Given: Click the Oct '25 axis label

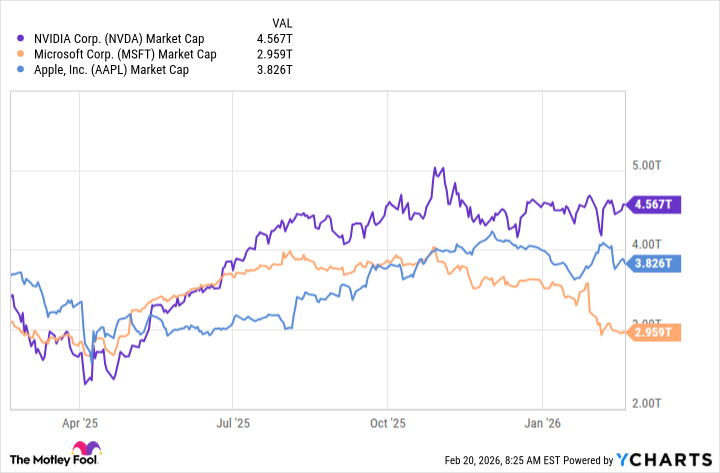Looking at the screenshot, I should pyautogui.click(x=386, y=424).
